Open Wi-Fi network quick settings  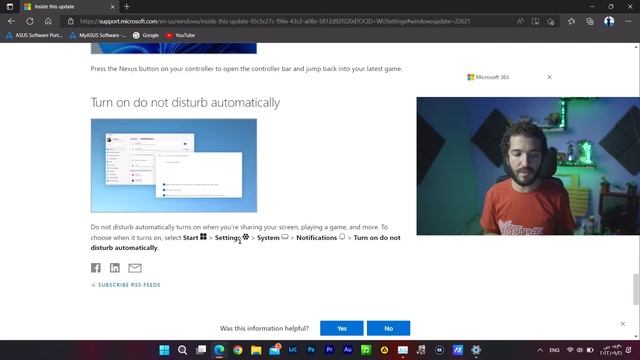(570, 350)
